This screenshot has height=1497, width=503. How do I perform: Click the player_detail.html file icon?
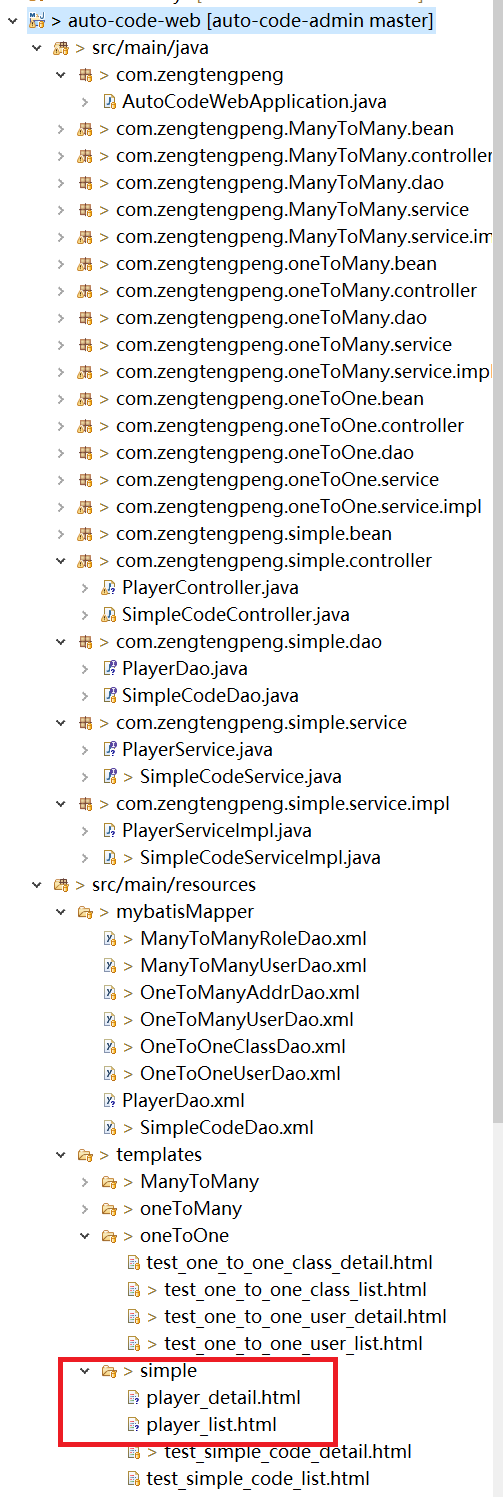[x=134, y=1398]
